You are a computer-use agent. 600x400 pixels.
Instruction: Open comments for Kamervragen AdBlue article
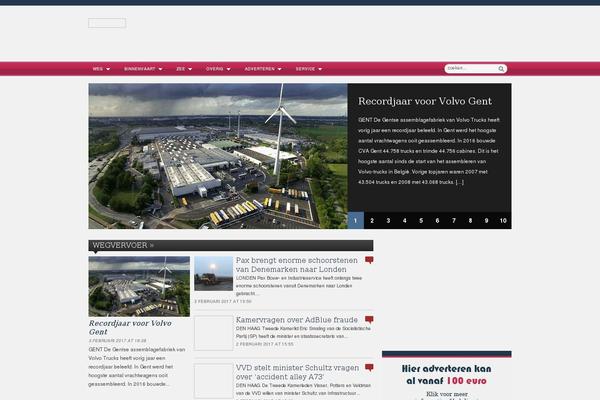pos(369,319)
